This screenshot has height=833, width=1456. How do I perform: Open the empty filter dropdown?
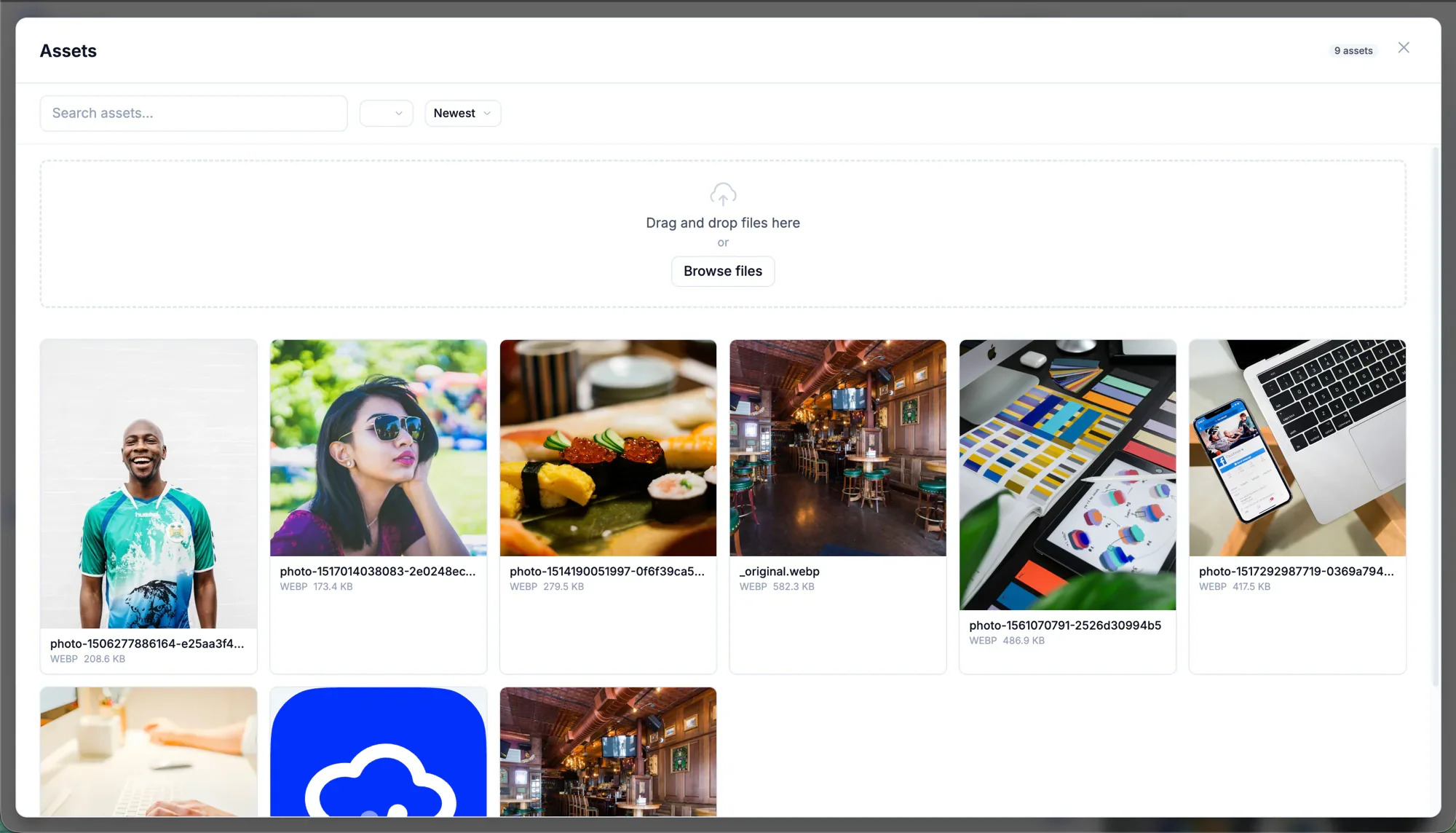387,114
